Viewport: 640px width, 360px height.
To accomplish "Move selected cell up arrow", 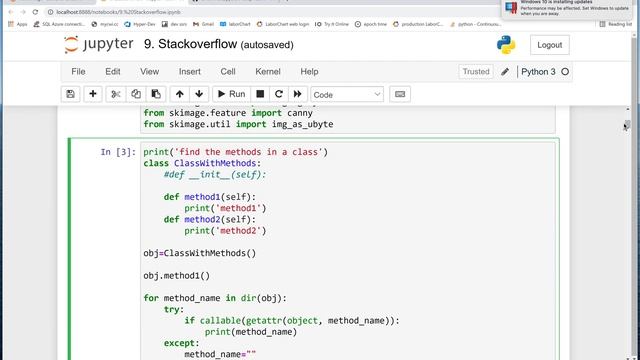I will [x=180, y=94].
